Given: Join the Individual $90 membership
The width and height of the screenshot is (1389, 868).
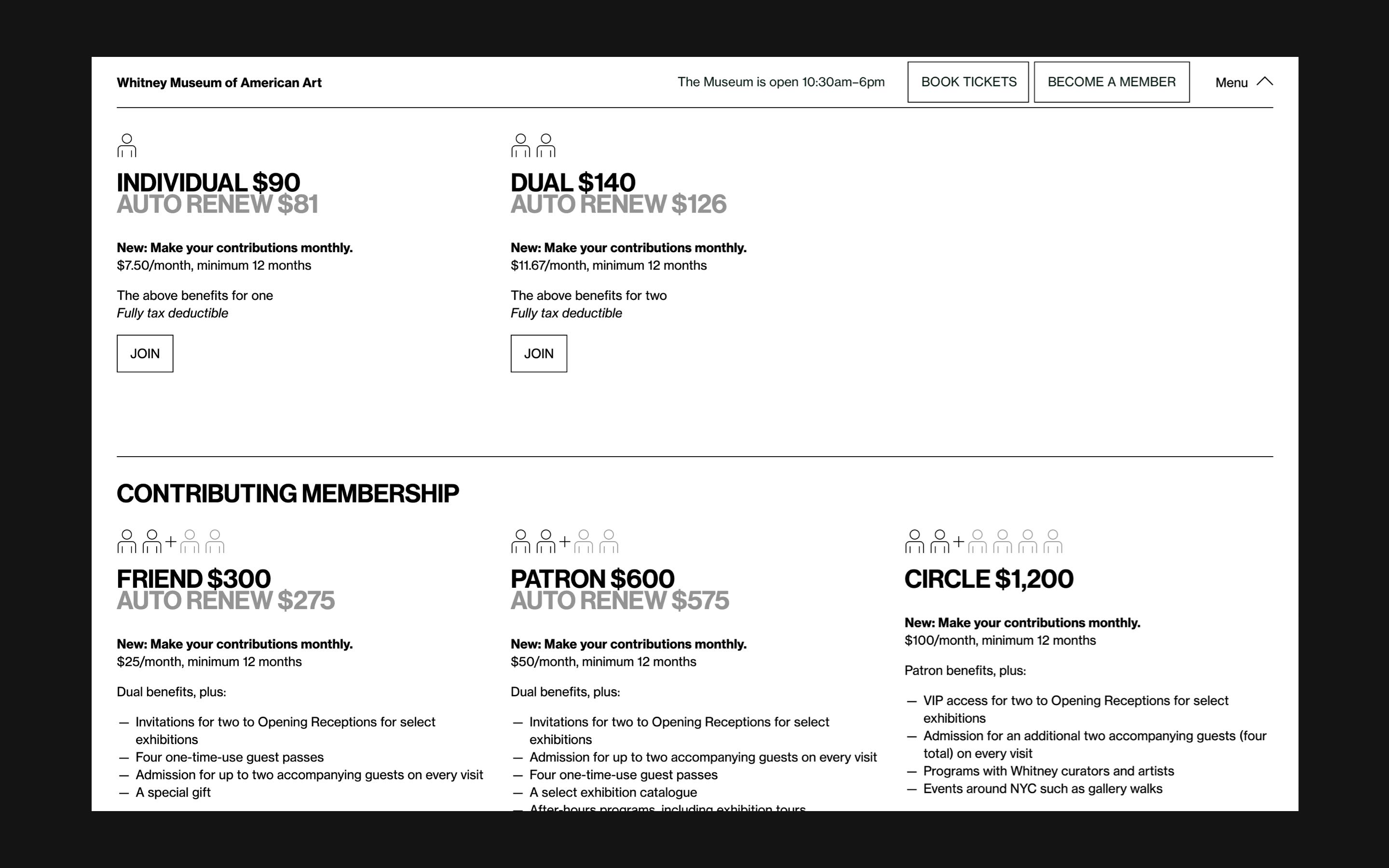Looking at the screenshot, I should [145, 353].
